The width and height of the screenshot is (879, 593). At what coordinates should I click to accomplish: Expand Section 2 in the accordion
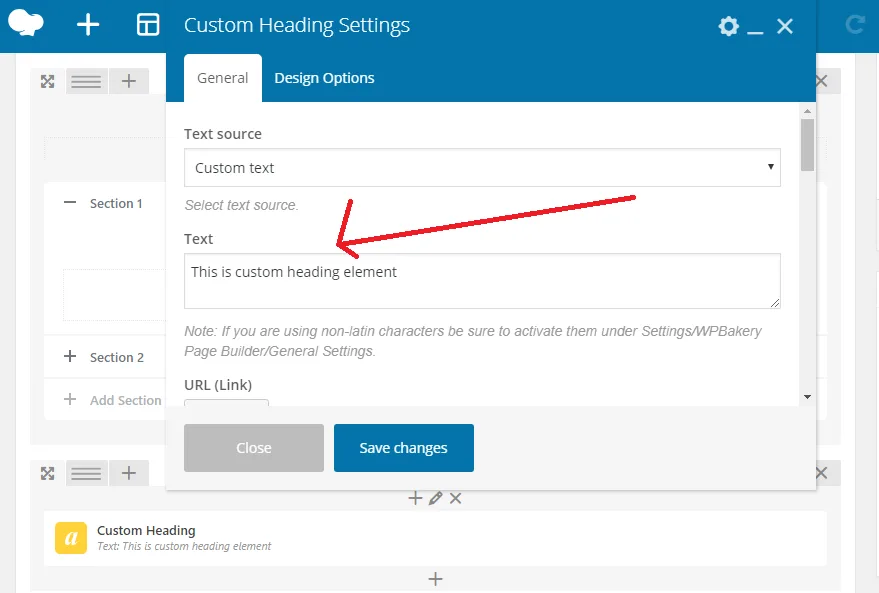70,357
